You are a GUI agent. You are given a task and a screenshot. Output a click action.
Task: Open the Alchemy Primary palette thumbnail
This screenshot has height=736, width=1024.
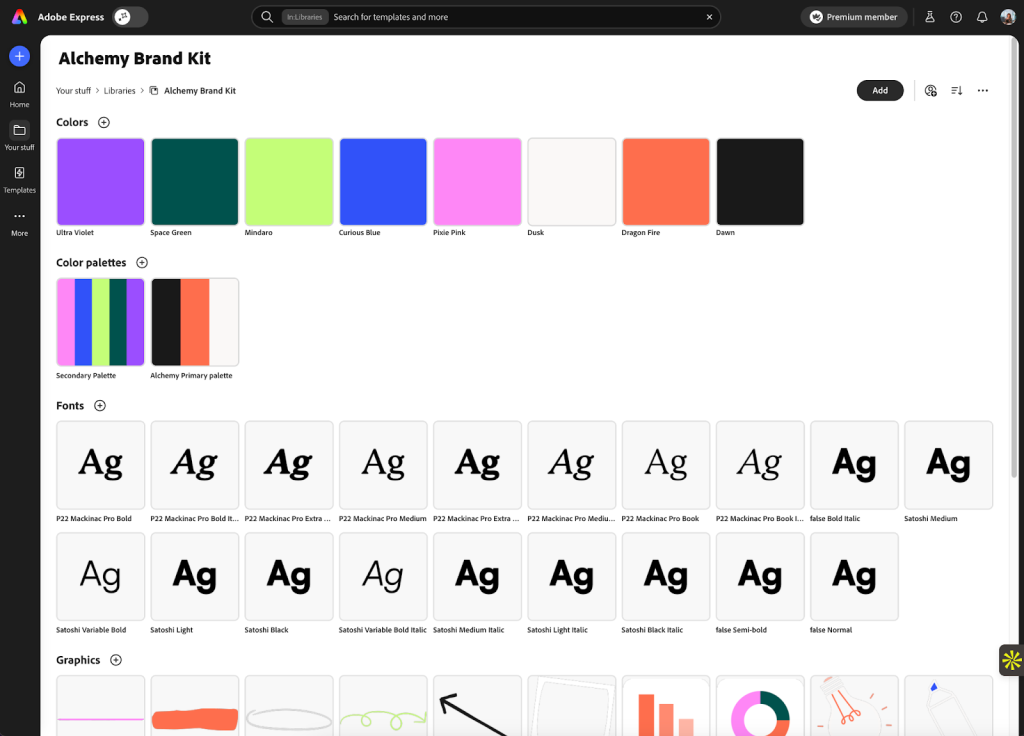click(195, 322)
